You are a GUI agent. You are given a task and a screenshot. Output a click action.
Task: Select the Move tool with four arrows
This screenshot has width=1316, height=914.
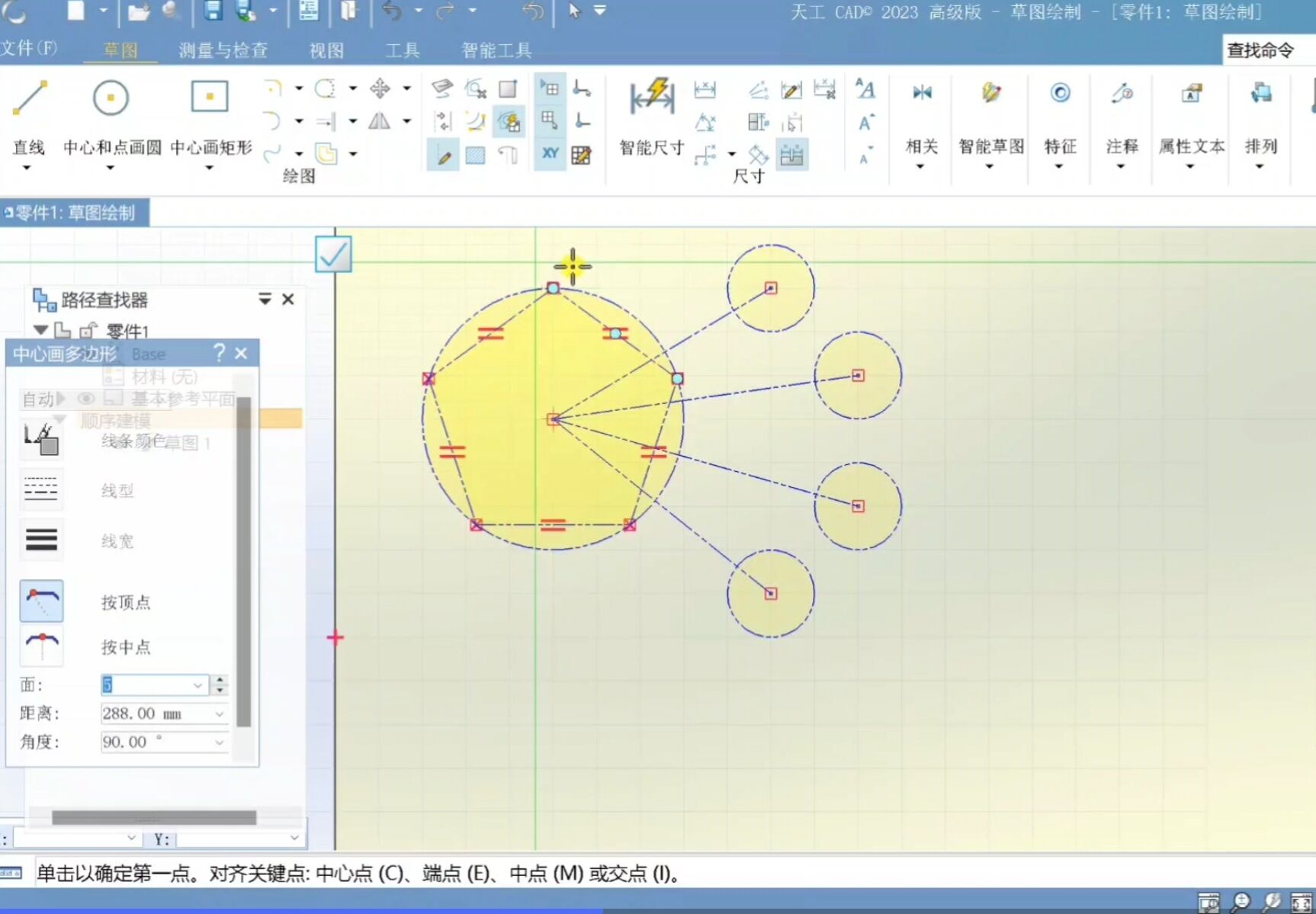[380, 88]
